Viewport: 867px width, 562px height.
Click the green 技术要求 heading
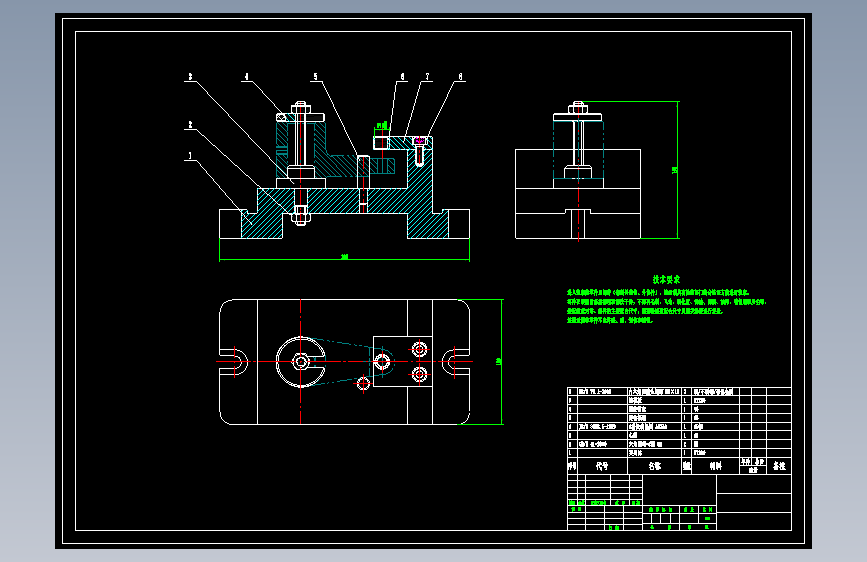(666, 279)
